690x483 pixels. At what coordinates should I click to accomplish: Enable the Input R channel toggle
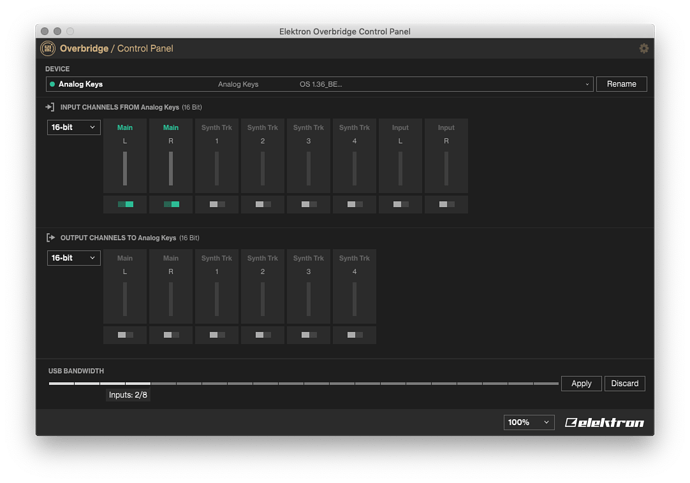click(447, 204)
